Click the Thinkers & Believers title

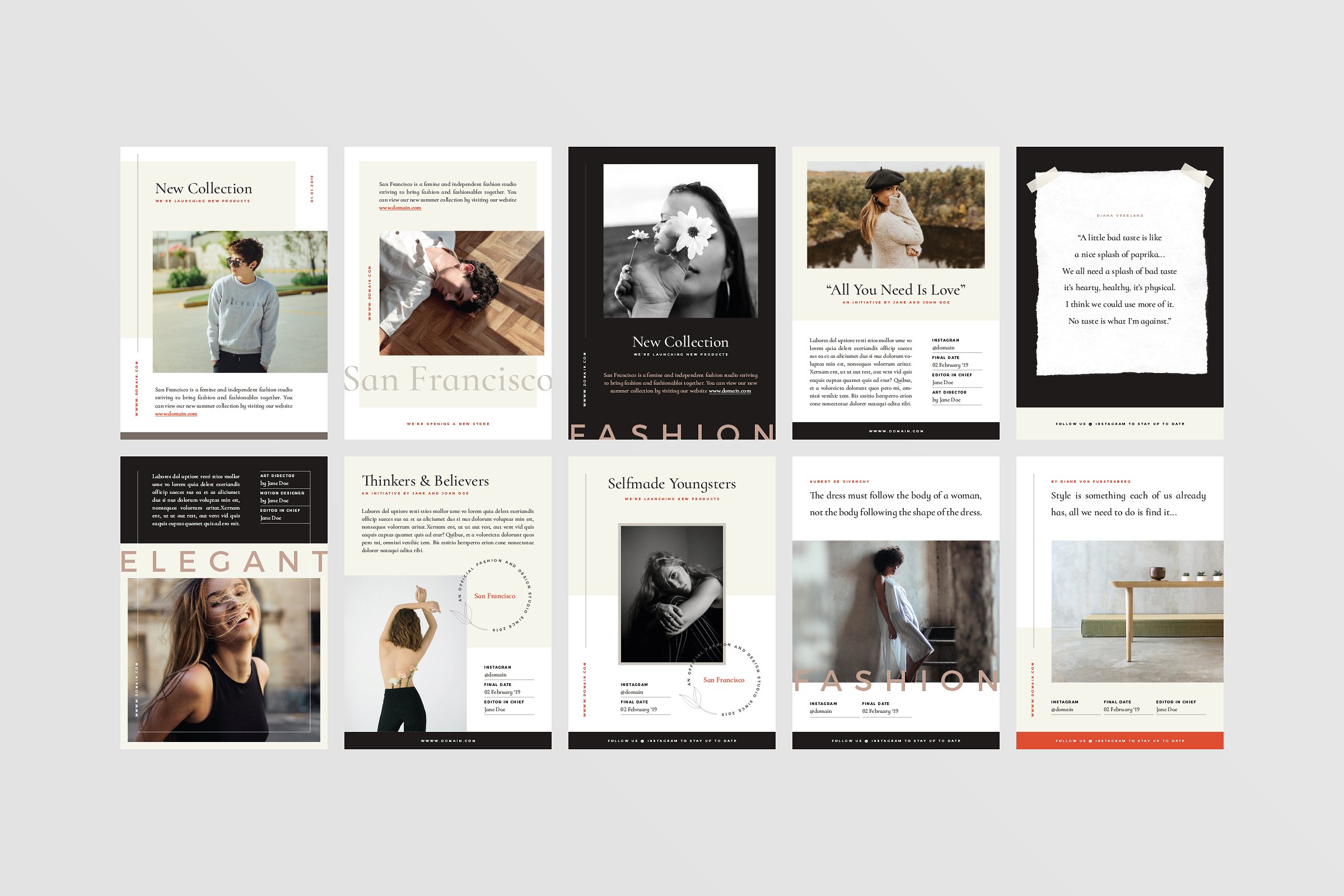[425, 480]
